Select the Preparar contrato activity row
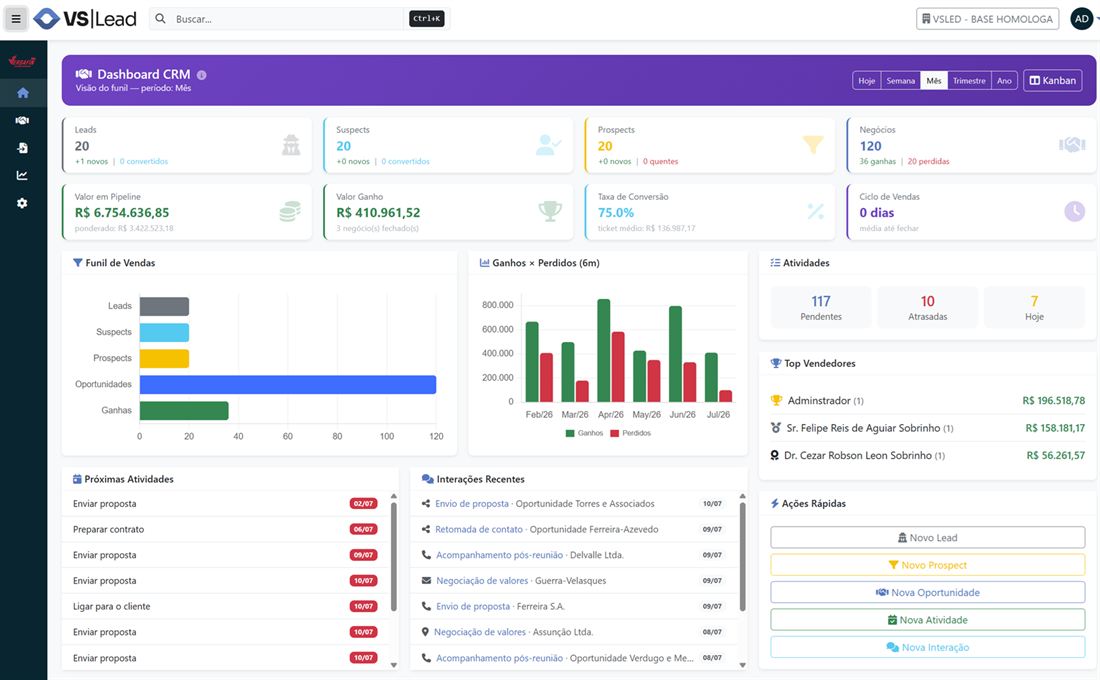The image size is (1100, 680). tap(225, 529)
